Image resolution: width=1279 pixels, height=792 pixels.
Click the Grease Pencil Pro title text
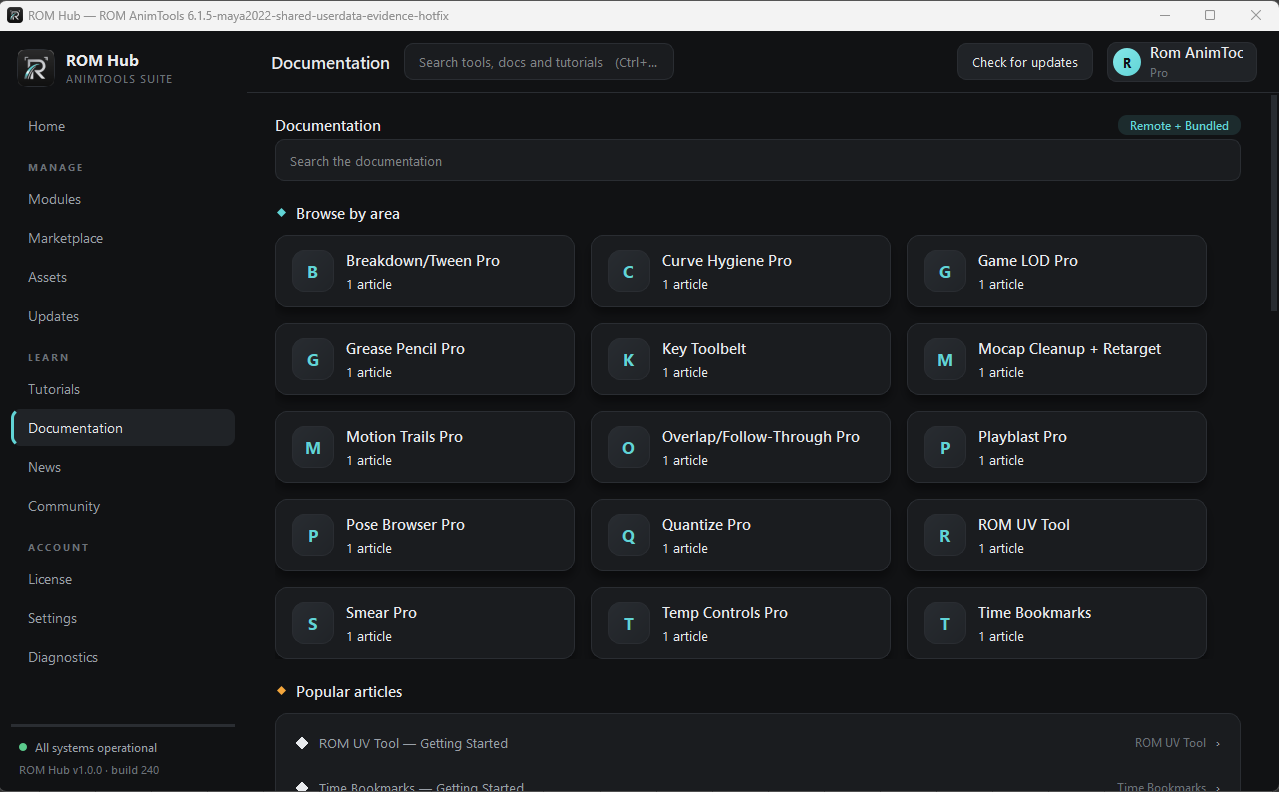point(405,348)
